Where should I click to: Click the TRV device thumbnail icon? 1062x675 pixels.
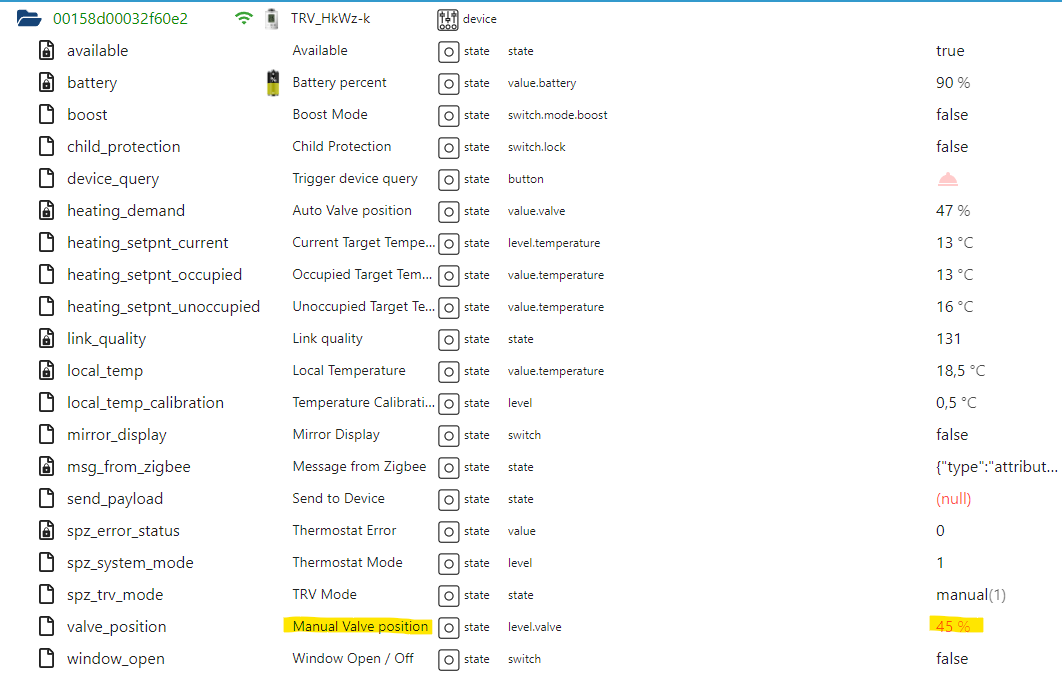[x=272, y=18]
